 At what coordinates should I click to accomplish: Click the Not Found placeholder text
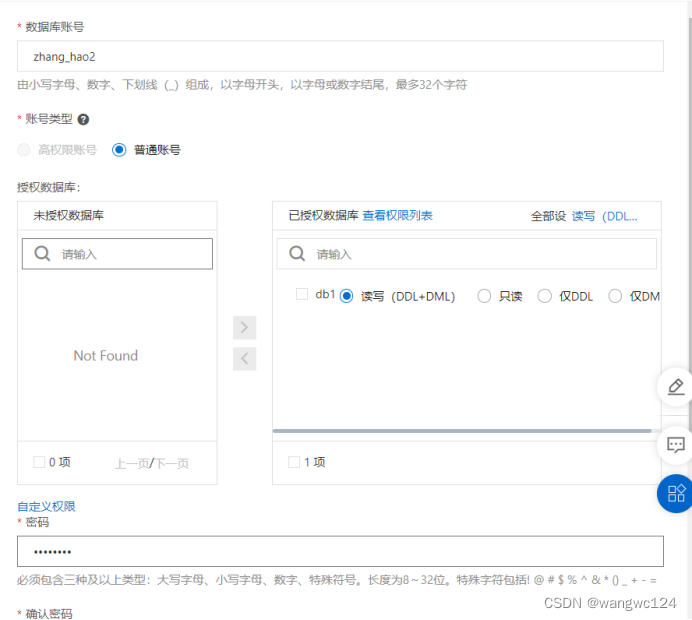(106, 356)
